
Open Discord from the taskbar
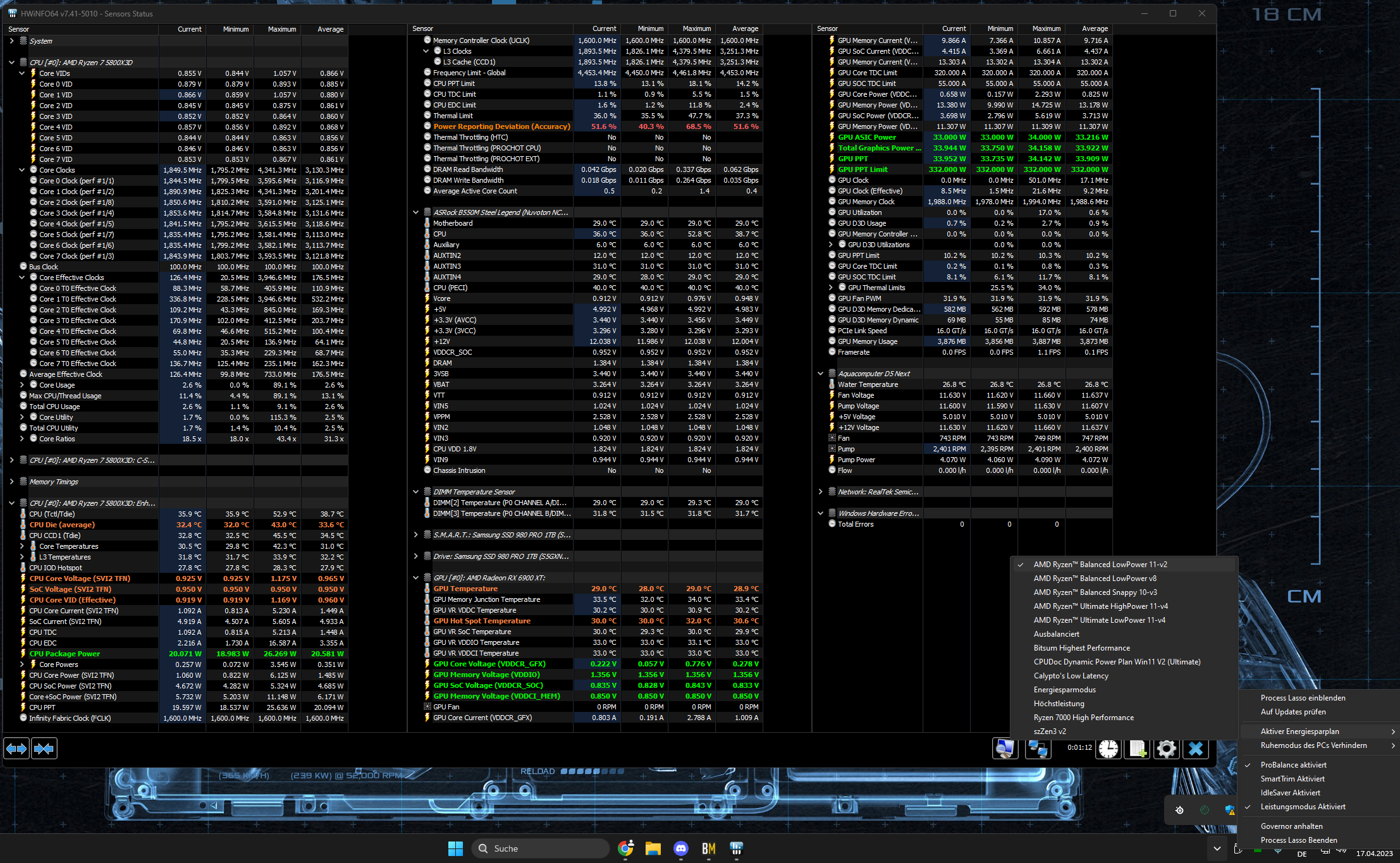681,848
